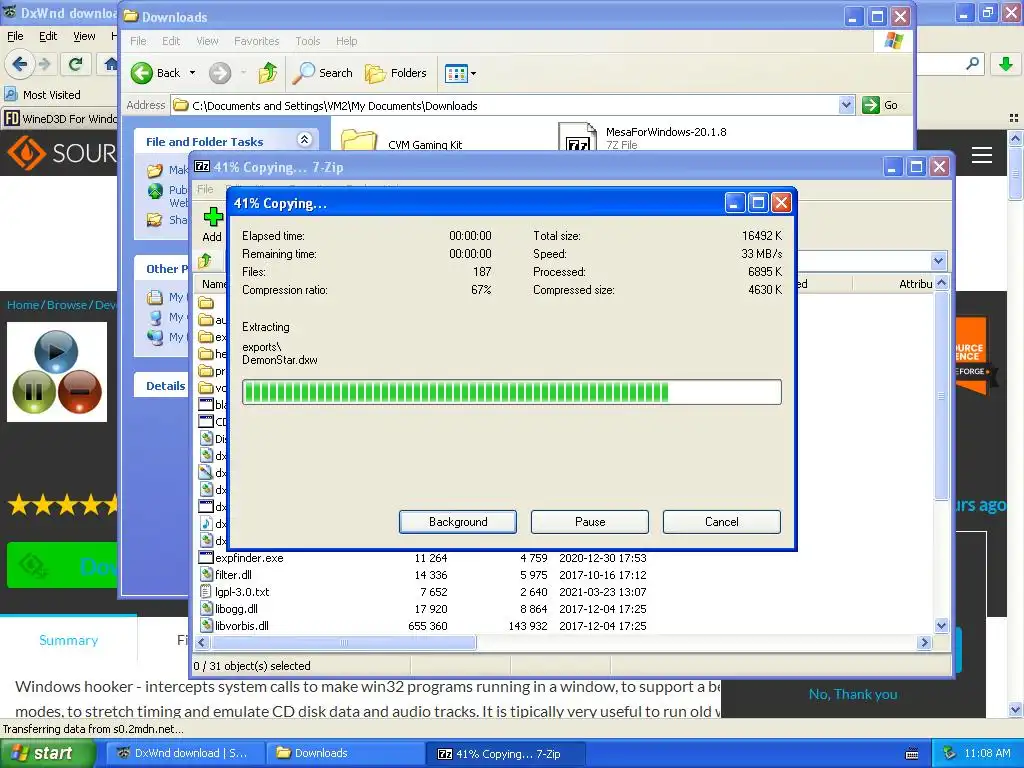The height and width of the screenshot is (768, 1024).
Task: Click the WineD3D For Windows tab
Action: tap(60, 119)
